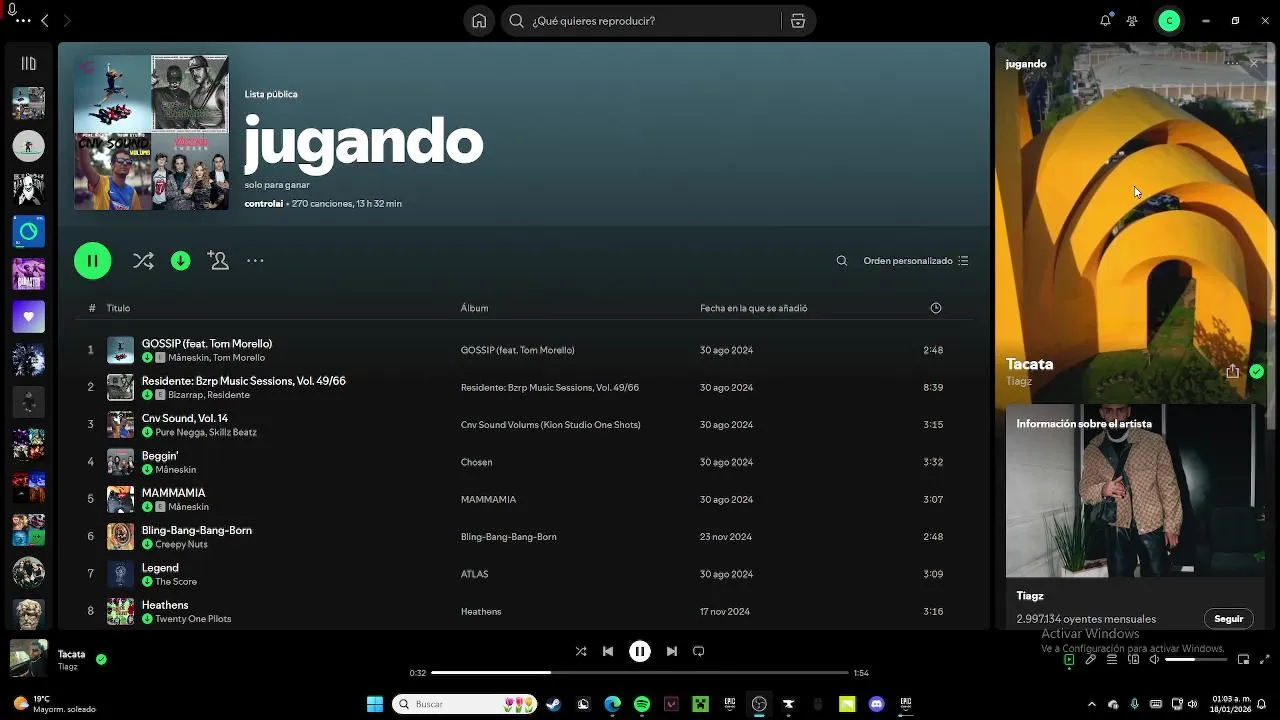Go to Spotify Home
This screenshot has height=720, width=1280.
(x=479, y=21)
